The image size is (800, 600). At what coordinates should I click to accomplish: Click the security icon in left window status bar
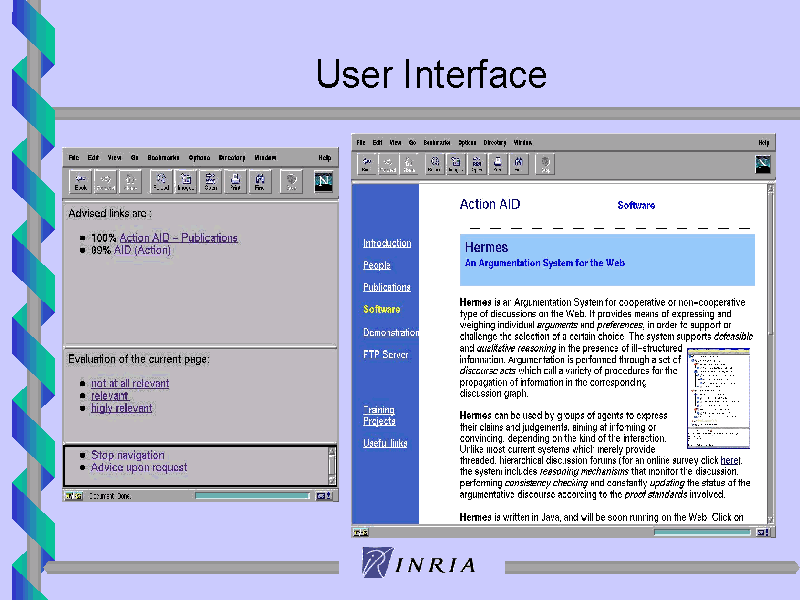[73, 495]
